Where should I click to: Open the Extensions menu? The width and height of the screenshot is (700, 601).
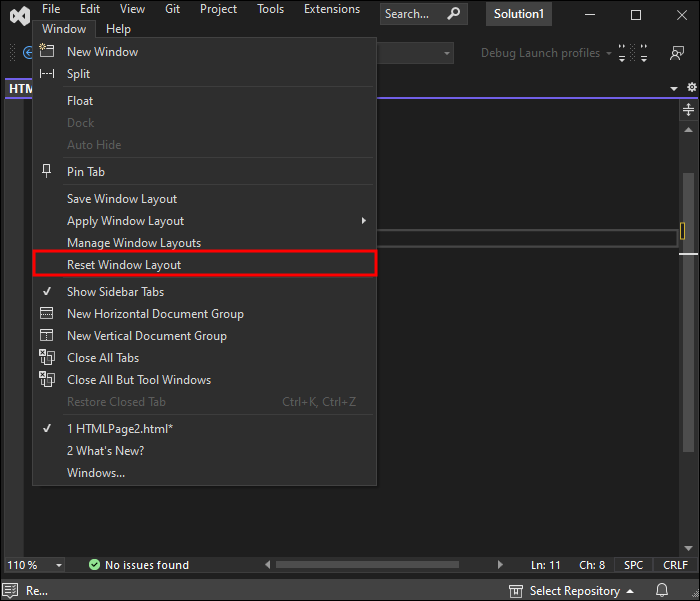pyautogui.click(x=331, y=9)
